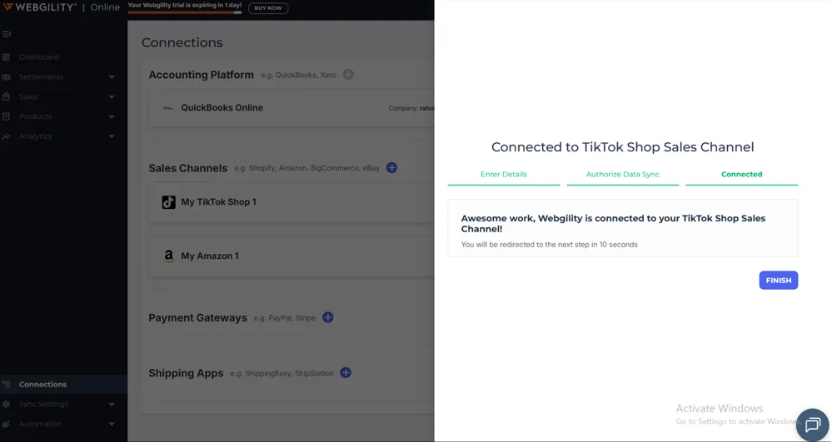
Task: Click the Products sidebar icon
Action: click(x=6, y=116)
